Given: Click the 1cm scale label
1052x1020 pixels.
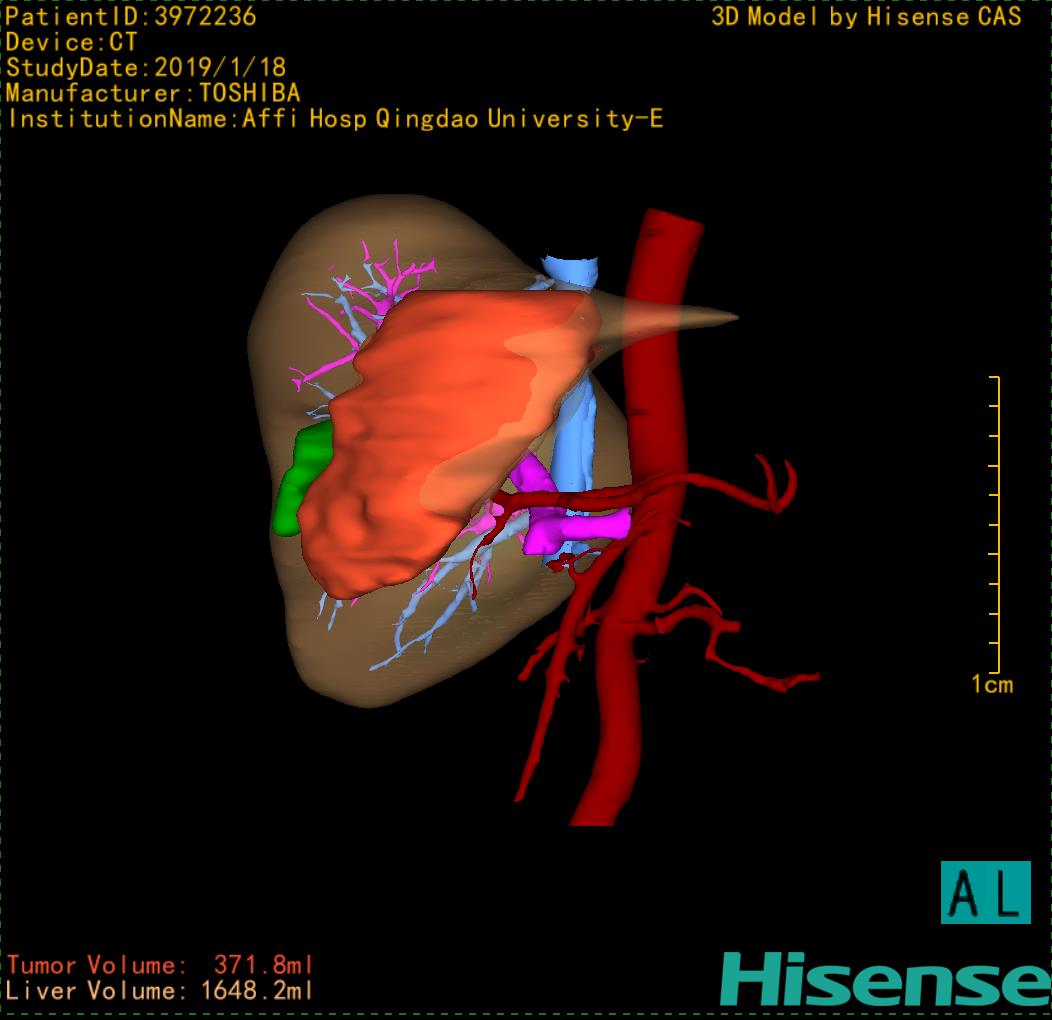Looking at the screenshot, I should [x=992, y=684].
